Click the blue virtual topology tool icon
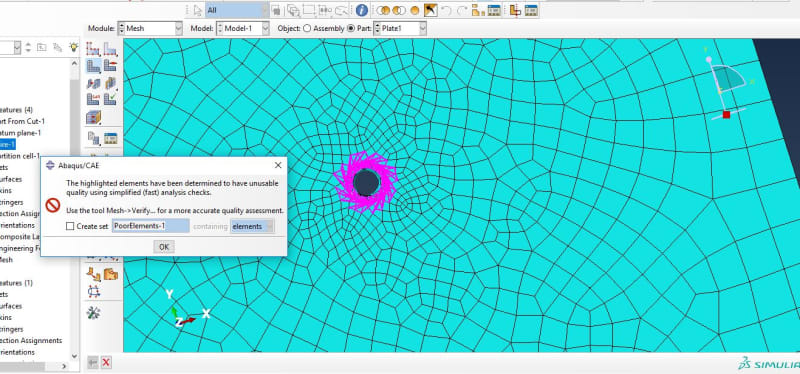 point(93,292)
